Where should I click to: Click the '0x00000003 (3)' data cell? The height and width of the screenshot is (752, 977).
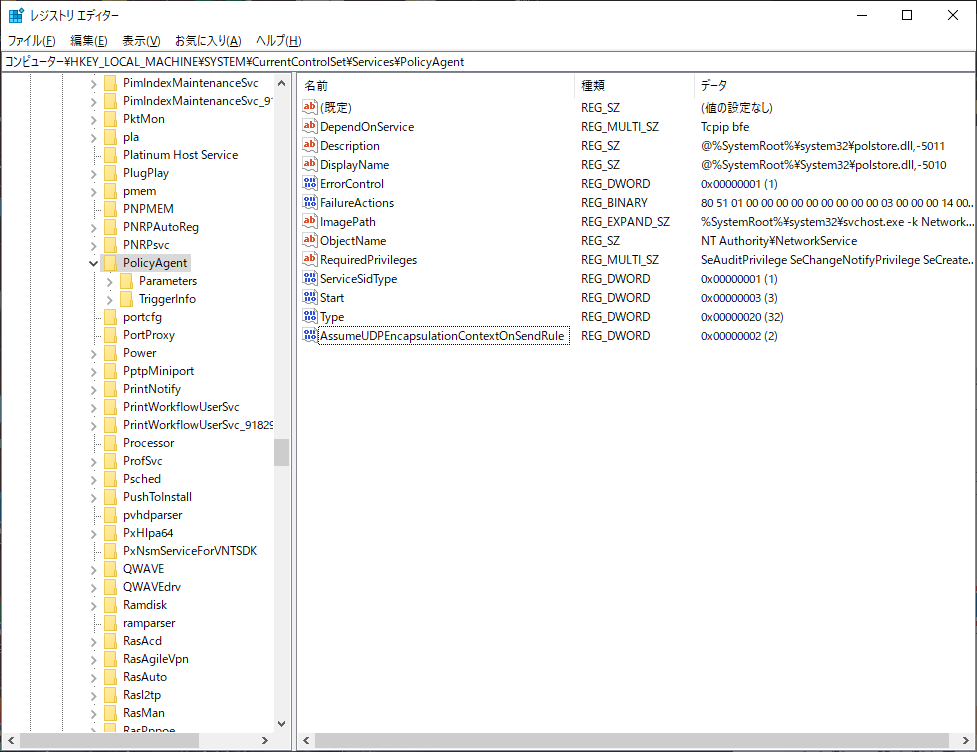click(x=738, y=298)
